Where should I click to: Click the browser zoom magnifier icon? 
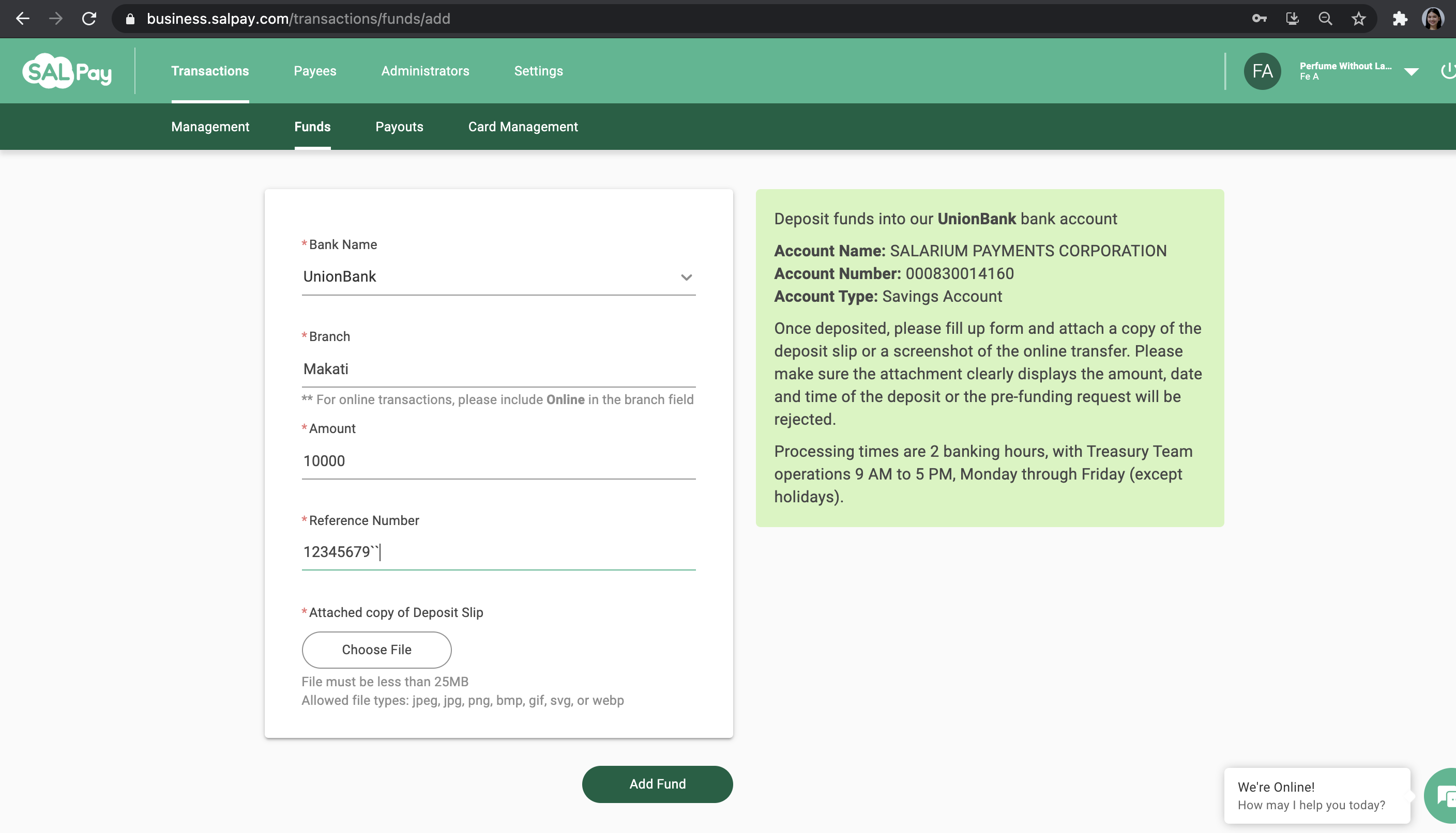(1325, 19)
